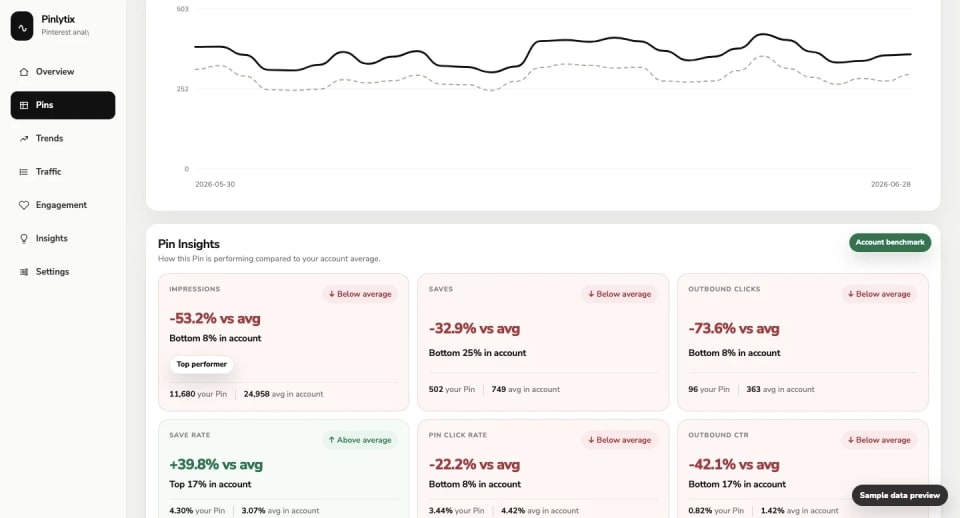The image size is (960, 518).
Task: Click the Insights lightbulb icon
Action: pos(24,238)
